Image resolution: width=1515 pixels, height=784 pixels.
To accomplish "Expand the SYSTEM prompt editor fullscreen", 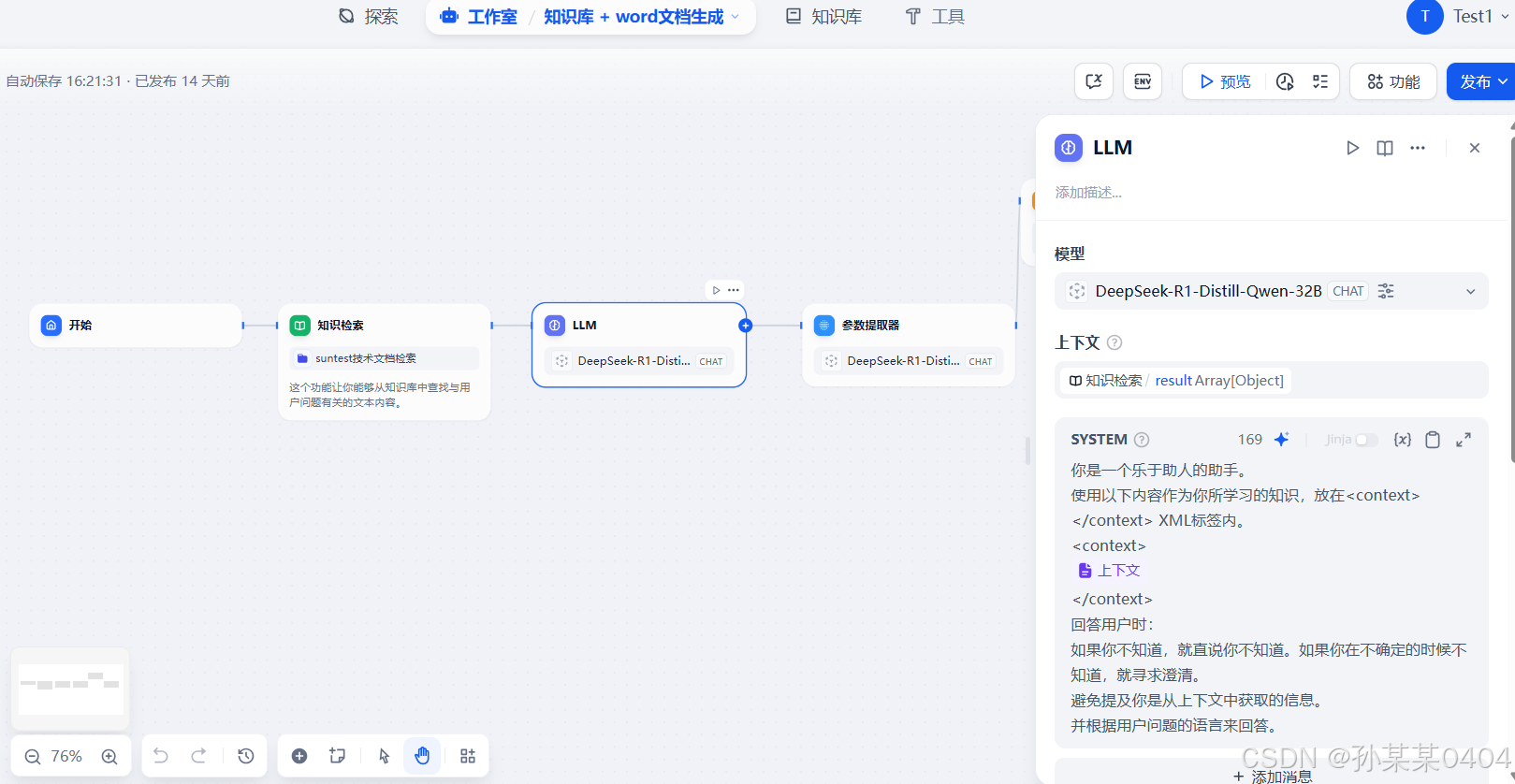I will [1464, 440].
